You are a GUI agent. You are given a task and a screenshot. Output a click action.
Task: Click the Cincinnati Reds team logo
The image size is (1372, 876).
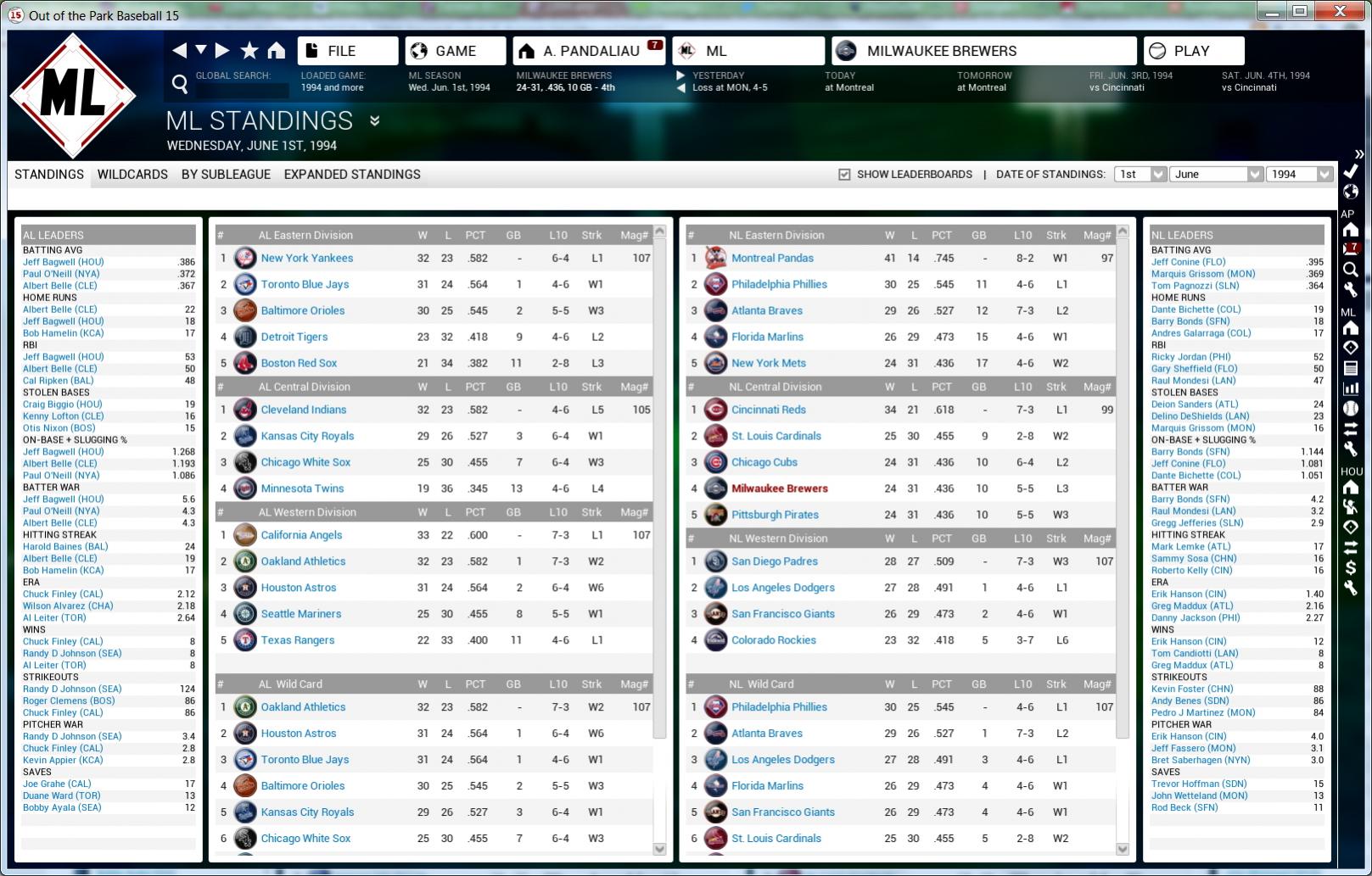pyautogui.click(x=716, y=410)
